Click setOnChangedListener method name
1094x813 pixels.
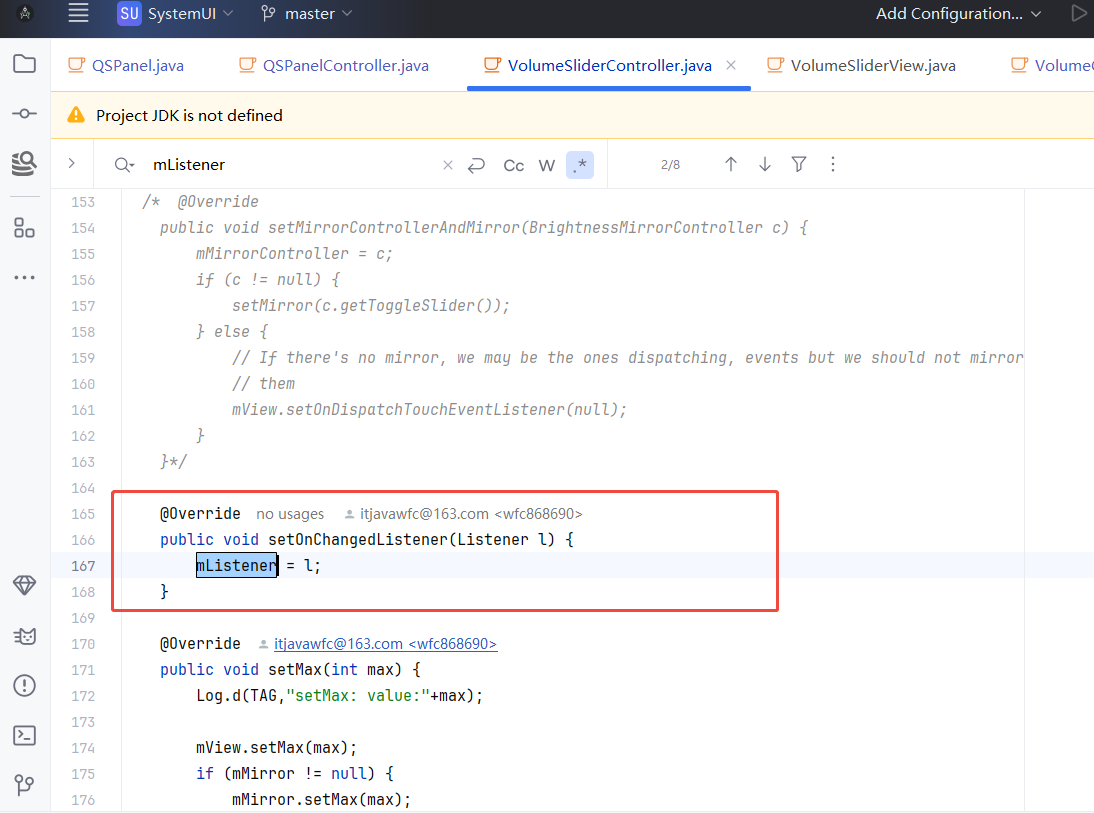pos(359,539)
